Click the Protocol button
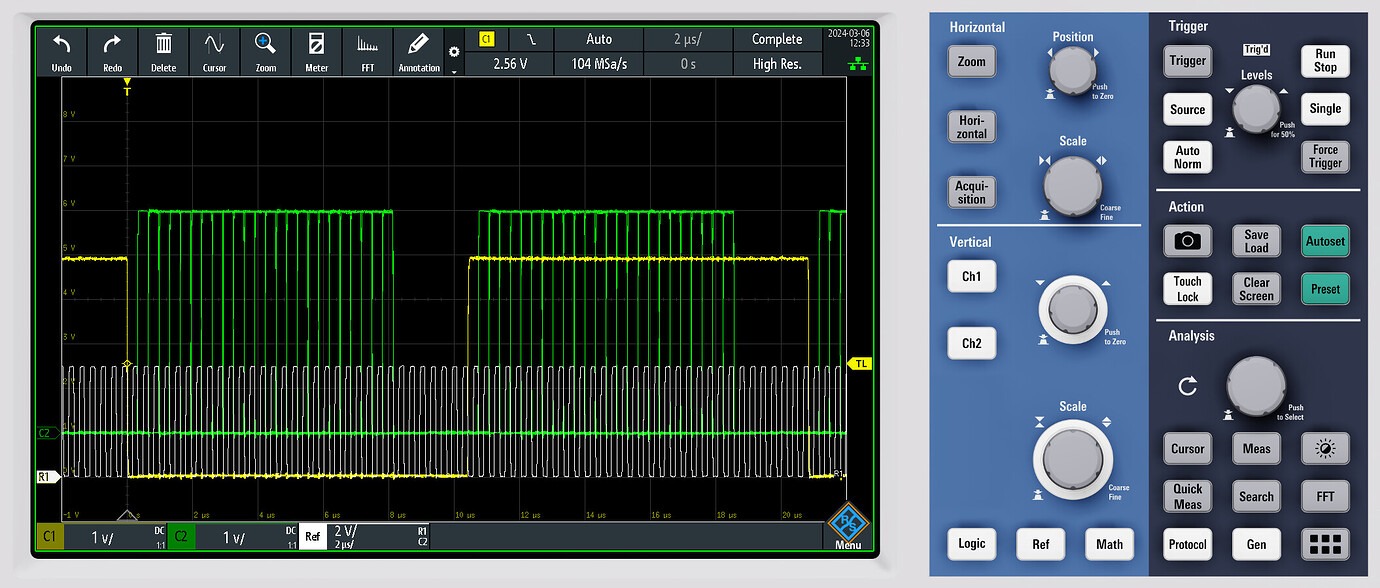This screenshot has height=588, width=1380. [x=1187, y=544]
